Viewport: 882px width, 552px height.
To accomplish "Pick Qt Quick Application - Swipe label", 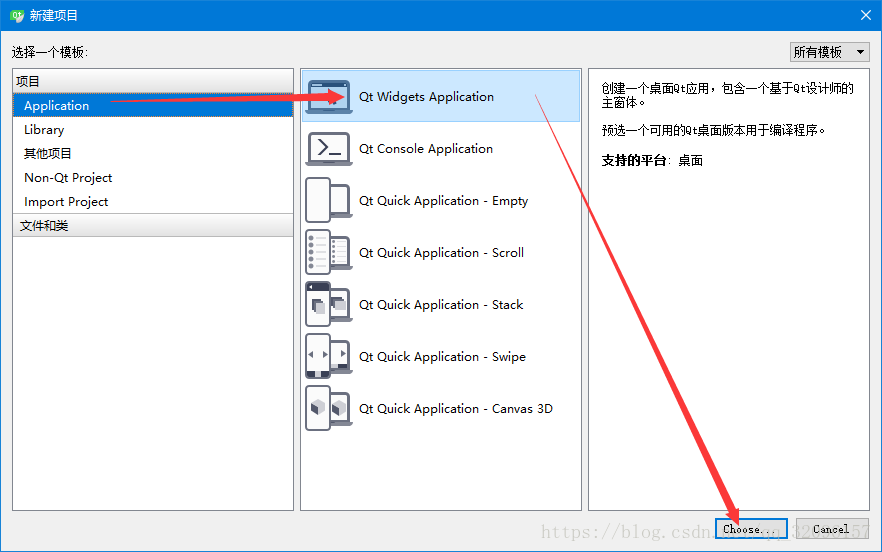I will (442, 357).
